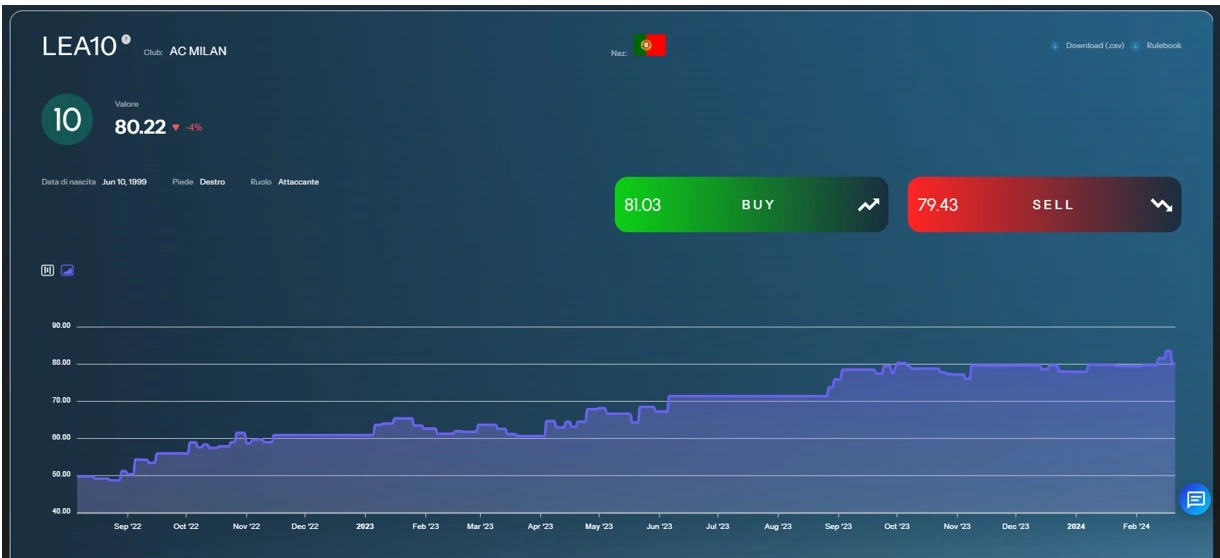Click the Feb '24 axis label
This screenshot has height=558, width=1220.
pos(1137,526)
